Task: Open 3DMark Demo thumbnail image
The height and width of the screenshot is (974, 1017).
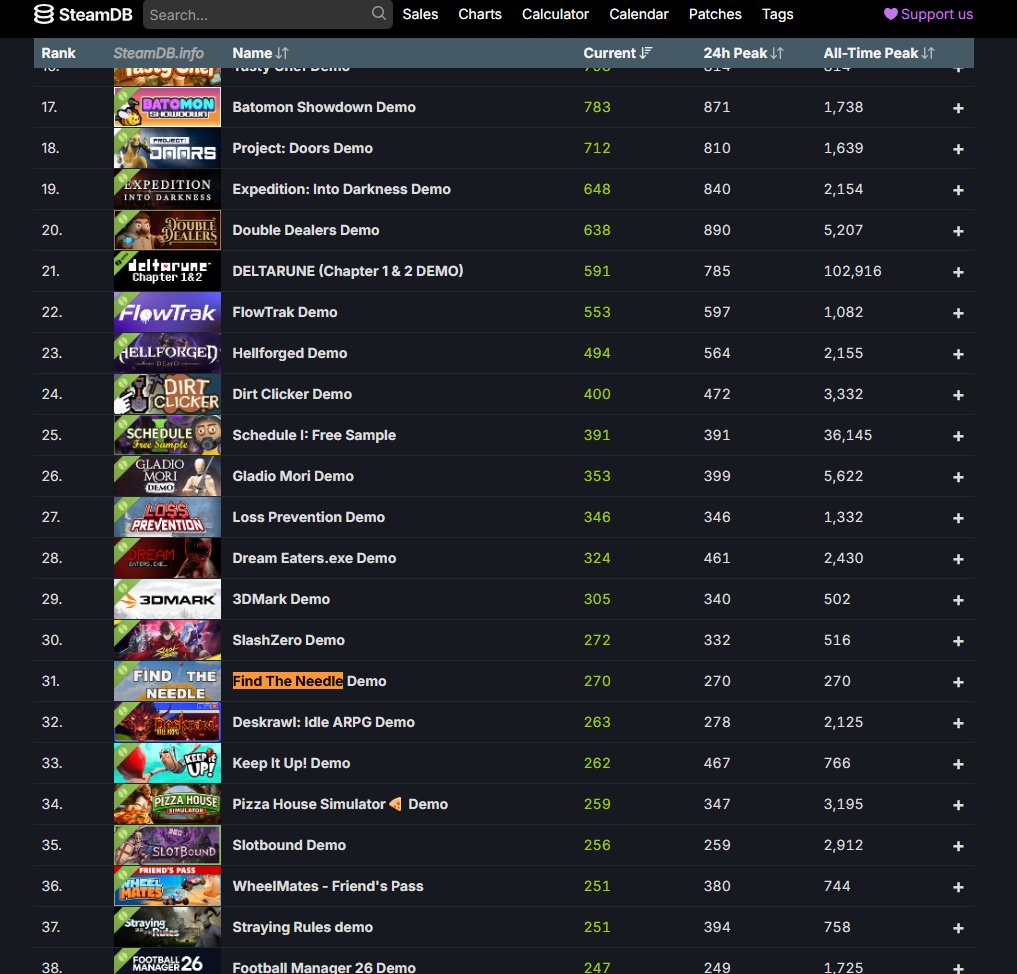Action: 167,599
